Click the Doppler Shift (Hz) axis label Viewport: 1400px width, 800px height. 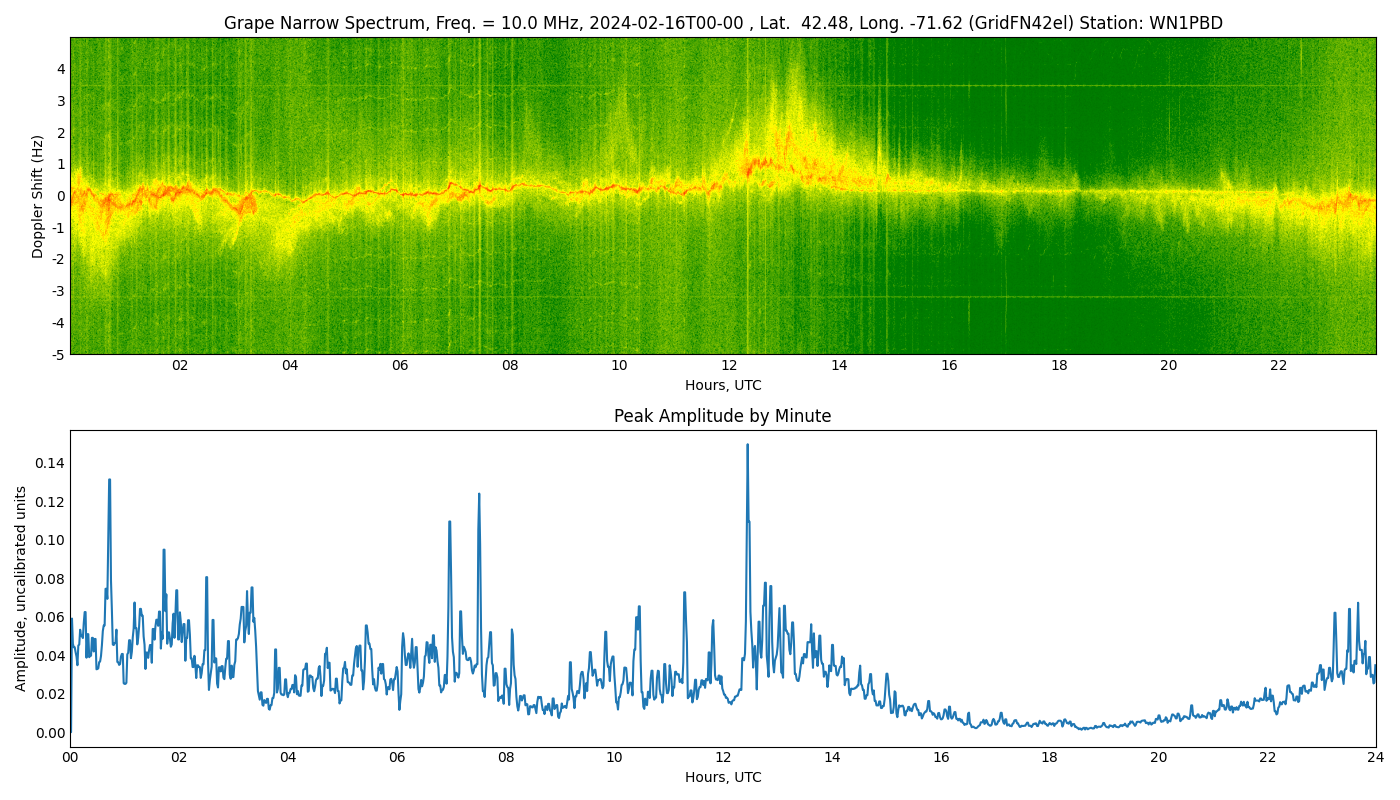coord(38,196)
